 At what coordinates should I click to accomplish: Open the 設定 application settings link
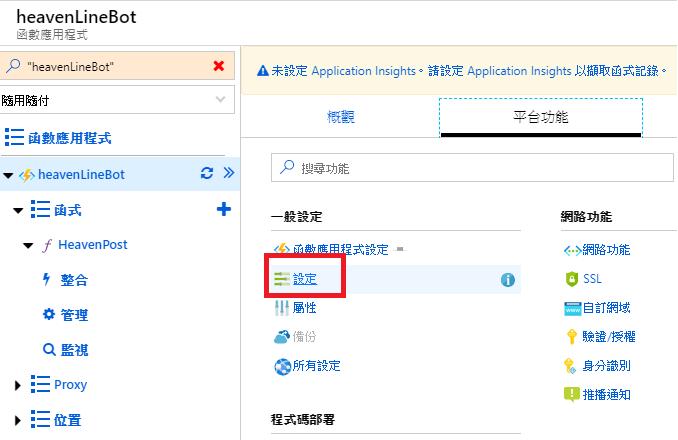pyautogui.click(x=305, y=279)
